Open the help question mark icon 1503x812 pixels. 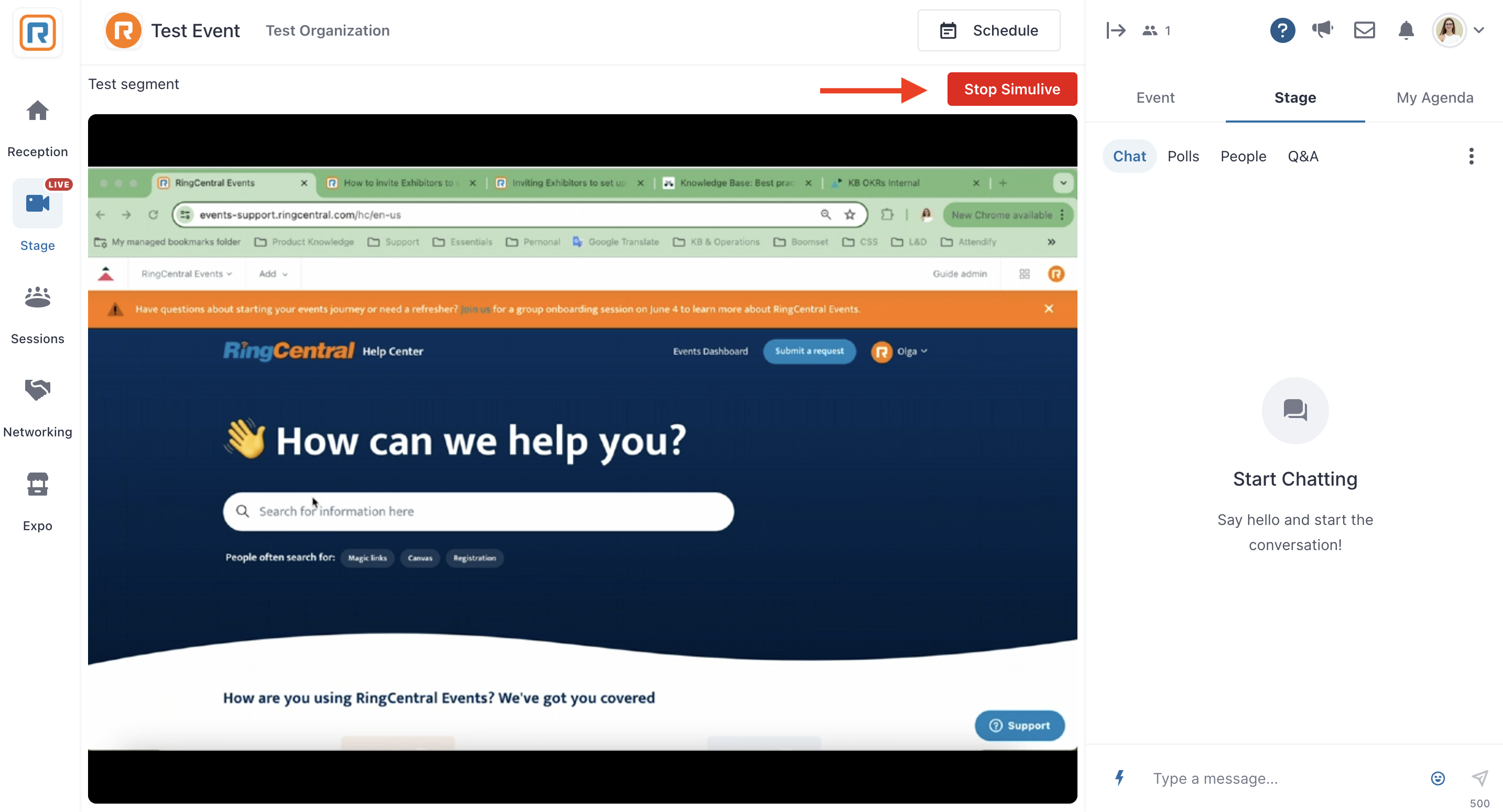tap(1282, 30)
